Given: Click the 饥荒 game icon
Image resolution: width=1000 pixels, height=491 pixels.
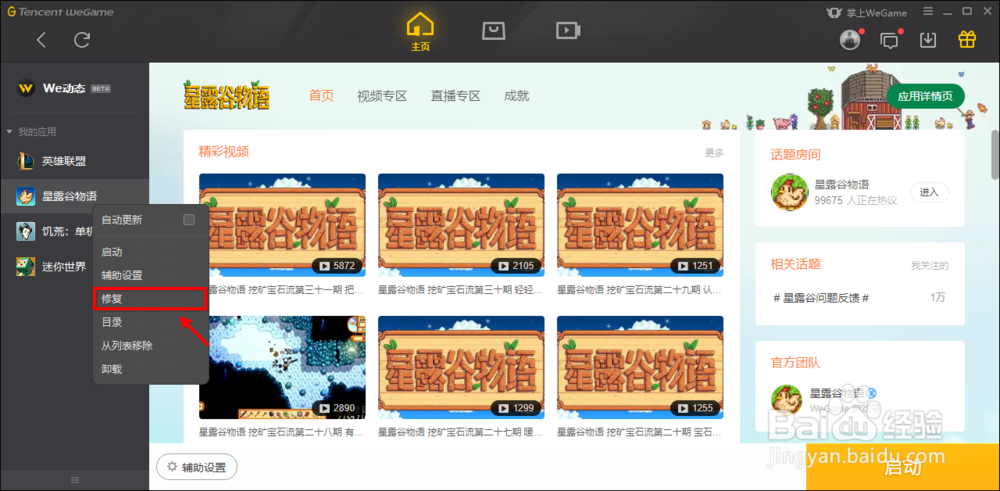Looking at the screenshot, I should 26,231.
